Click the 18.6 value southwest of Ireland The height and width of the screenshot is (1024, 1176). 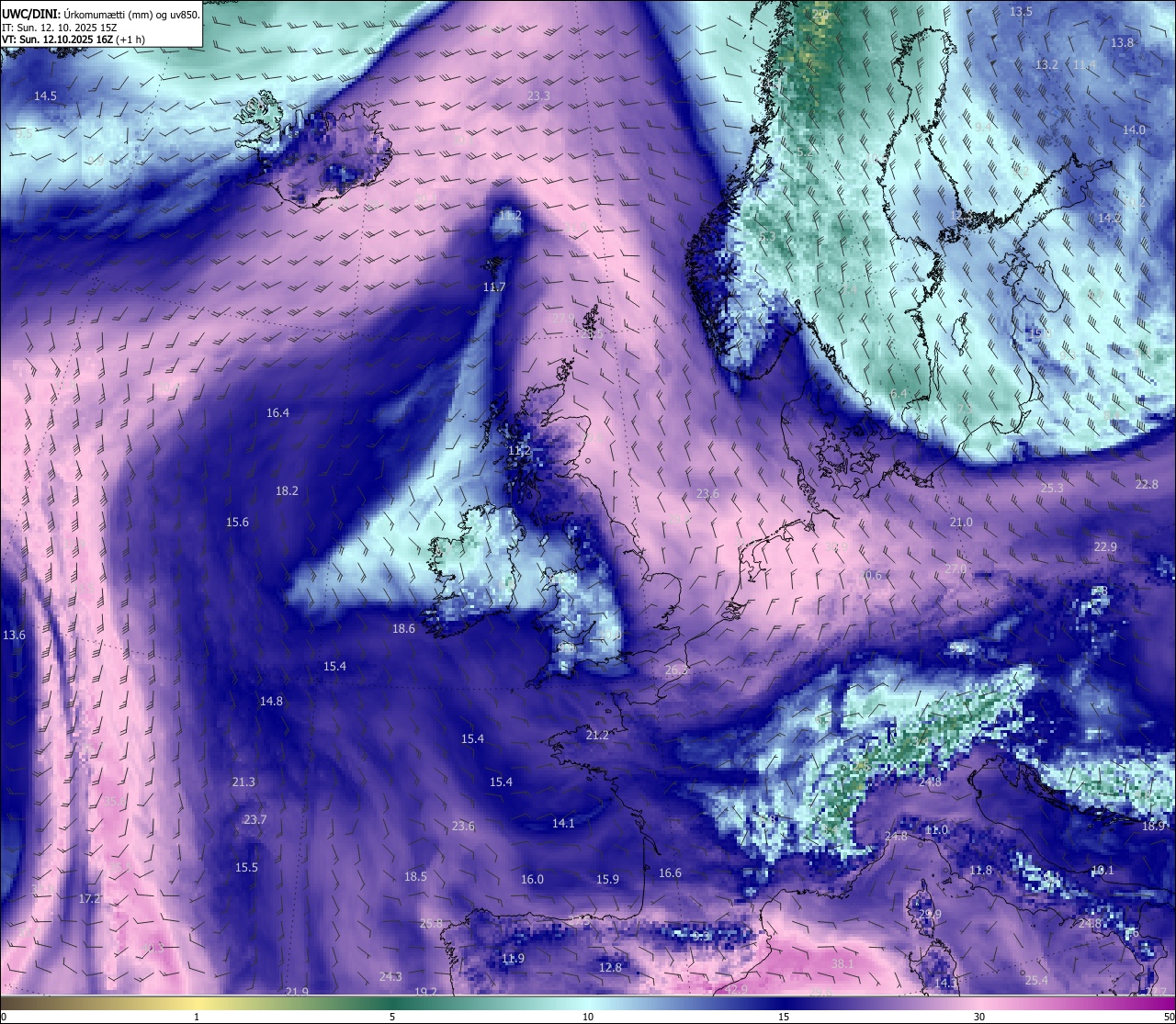click(x=403, y=629)
